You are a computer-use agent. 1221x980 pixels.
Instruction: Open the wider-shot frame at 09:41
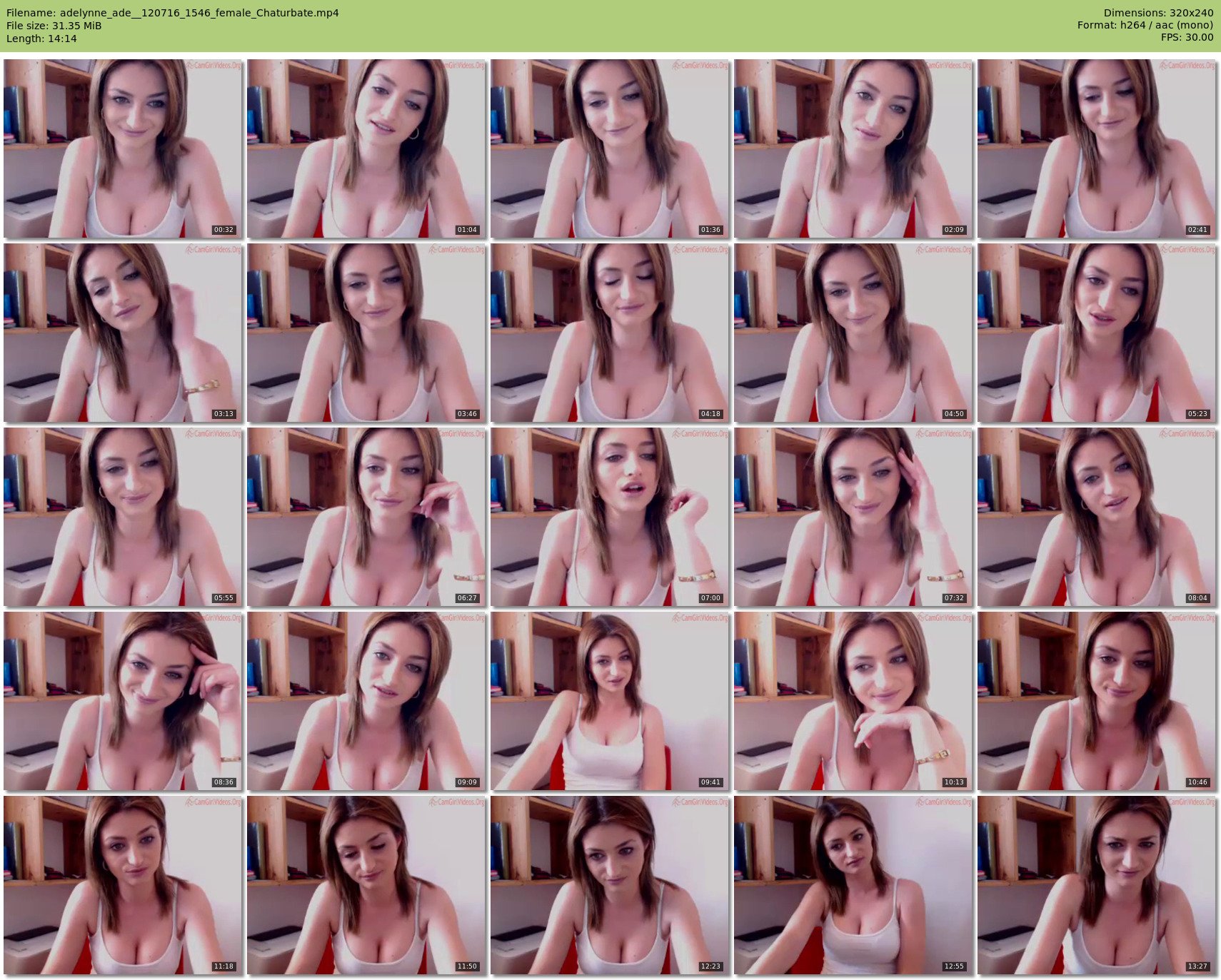coord(610,701)
